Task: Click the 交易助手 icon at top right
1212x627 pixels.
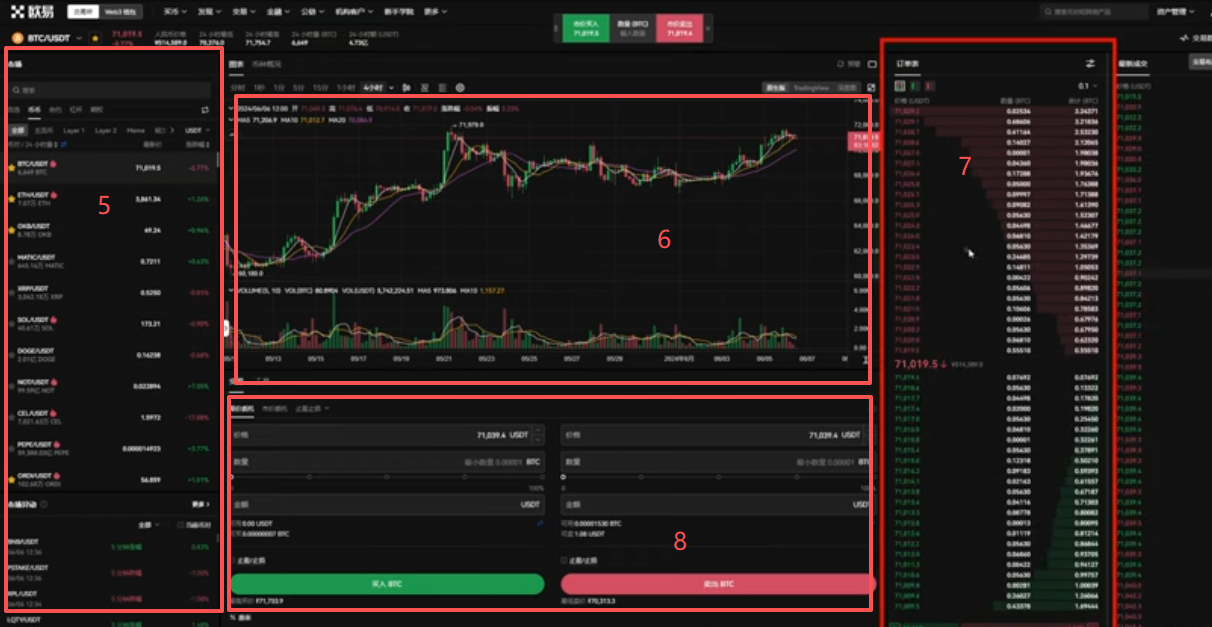Action: (1184, 38)
